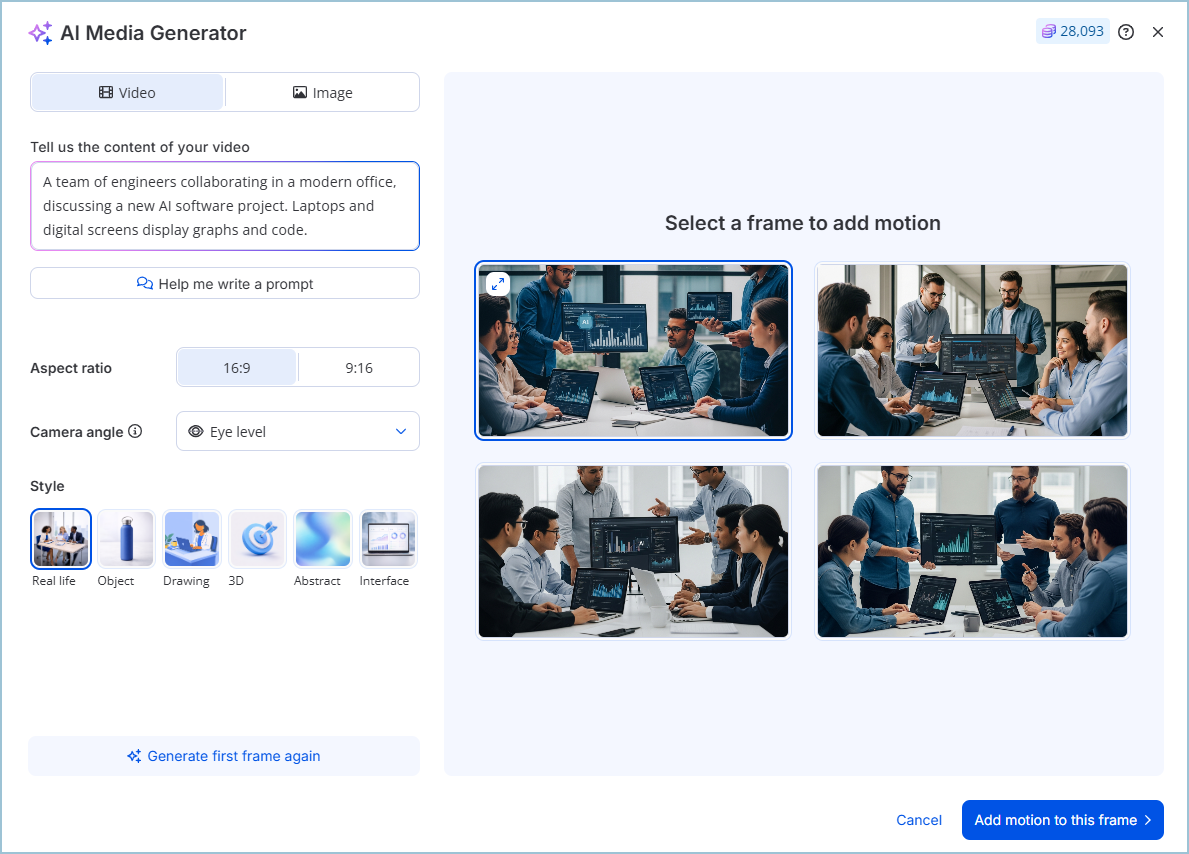The image size is (1189, 854).
Task: Click the credits coin balance 28,093
Action: click(x=1072, y=32)
